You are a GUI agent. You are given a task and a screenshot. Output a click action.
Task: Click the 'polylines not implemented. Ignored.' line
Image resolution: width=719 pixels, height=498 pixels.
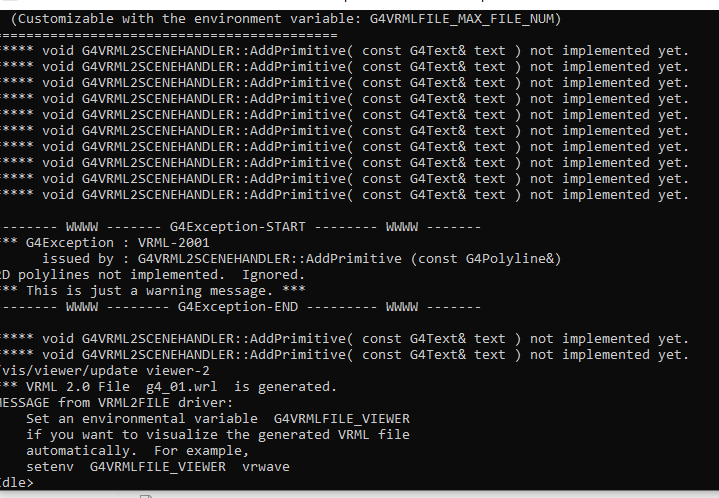click(x=152, y=275)
